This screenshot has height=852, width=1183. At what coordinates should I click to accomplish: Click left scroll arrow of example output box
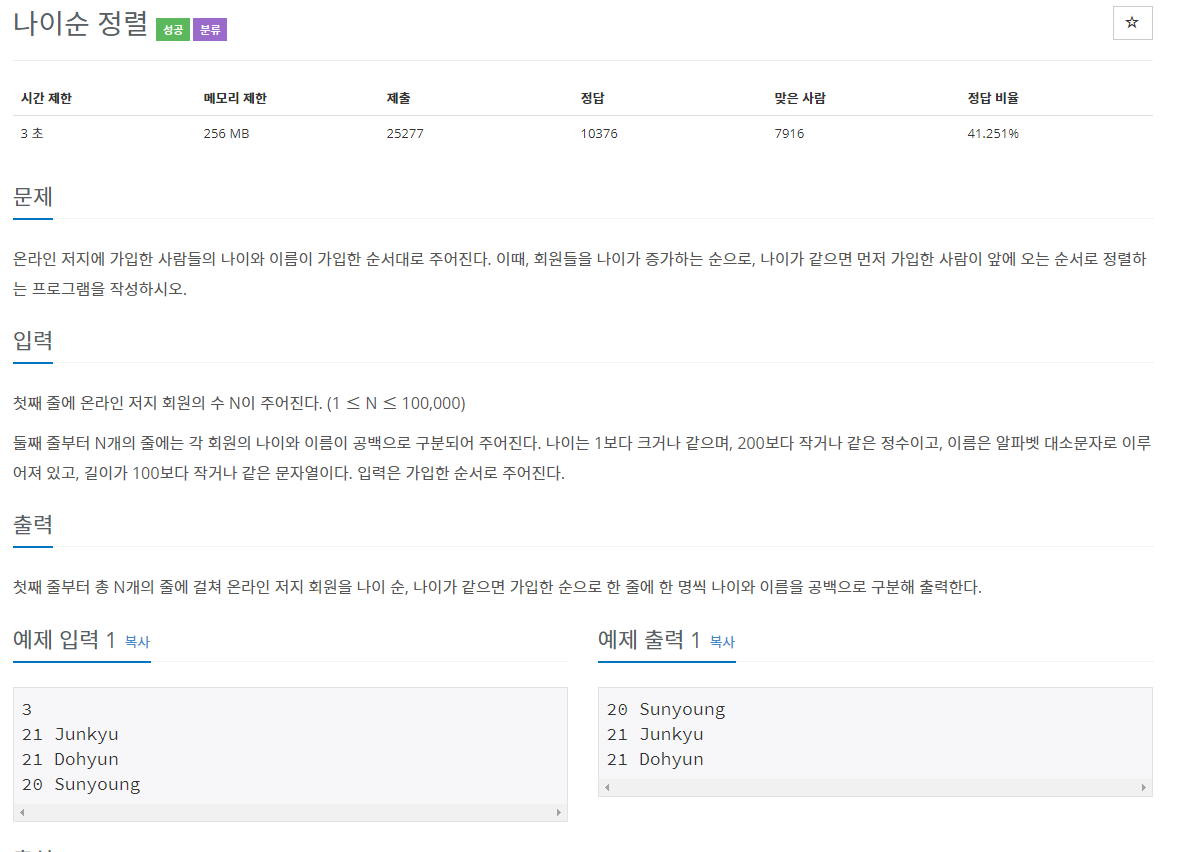[607, 787]
